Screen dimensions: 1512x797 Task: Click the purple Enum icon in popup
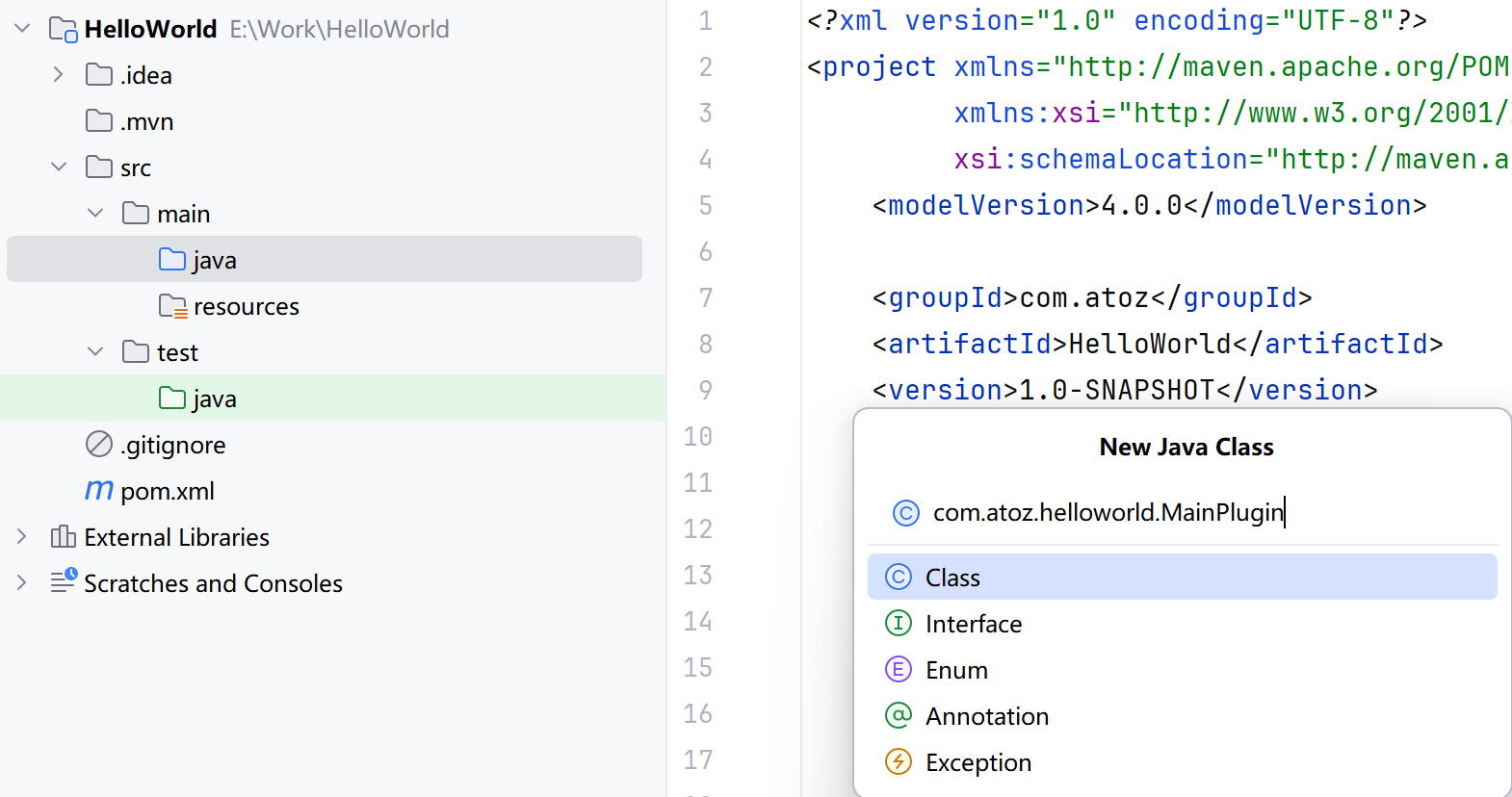898,670
